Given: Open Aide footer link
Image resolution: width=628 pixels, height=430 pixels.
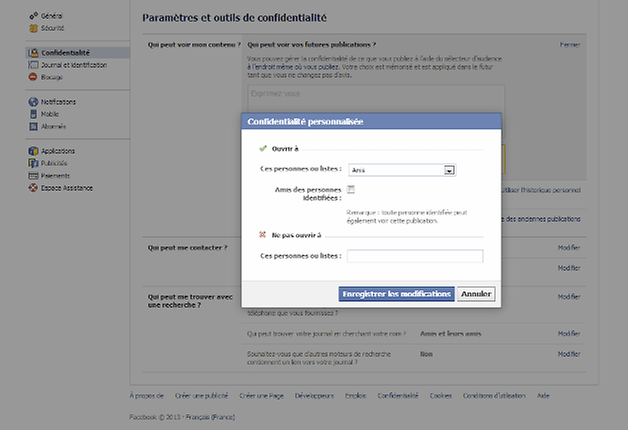Looking at the screenshot, I should pyautogui.click(x=543, y=396).
